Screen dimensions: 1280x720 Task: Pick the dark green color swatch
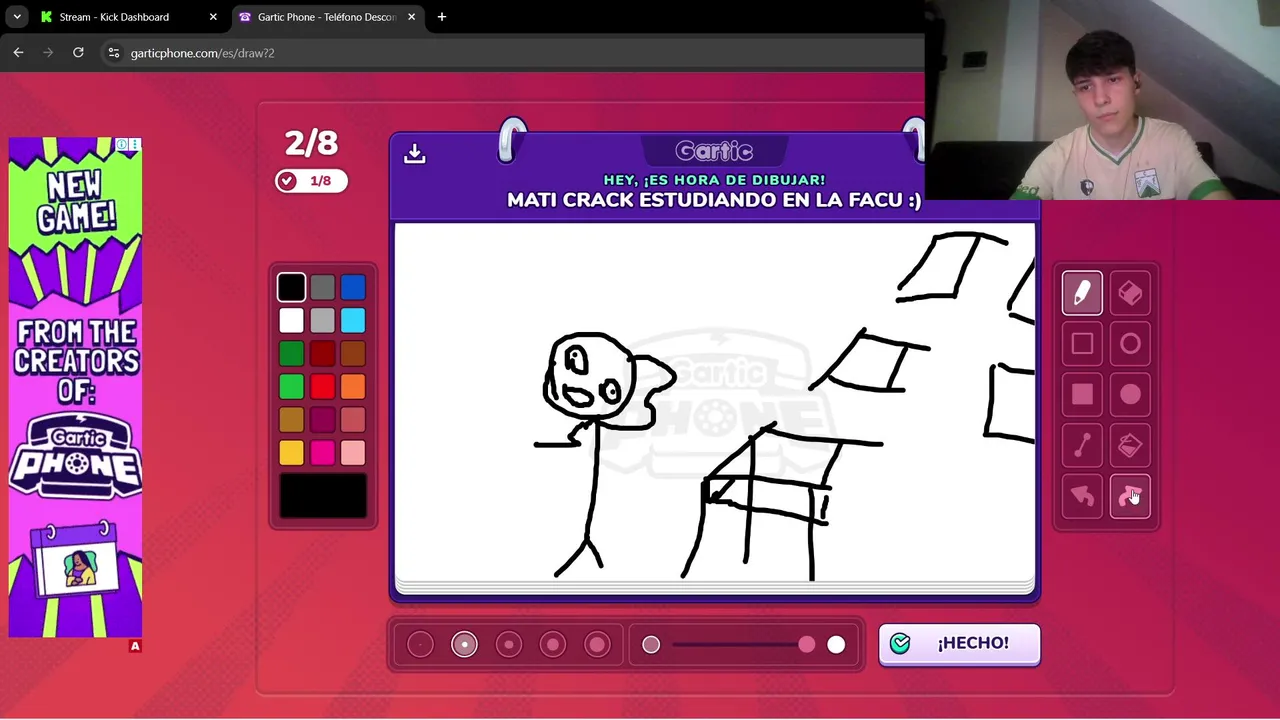tap(291, 353)
